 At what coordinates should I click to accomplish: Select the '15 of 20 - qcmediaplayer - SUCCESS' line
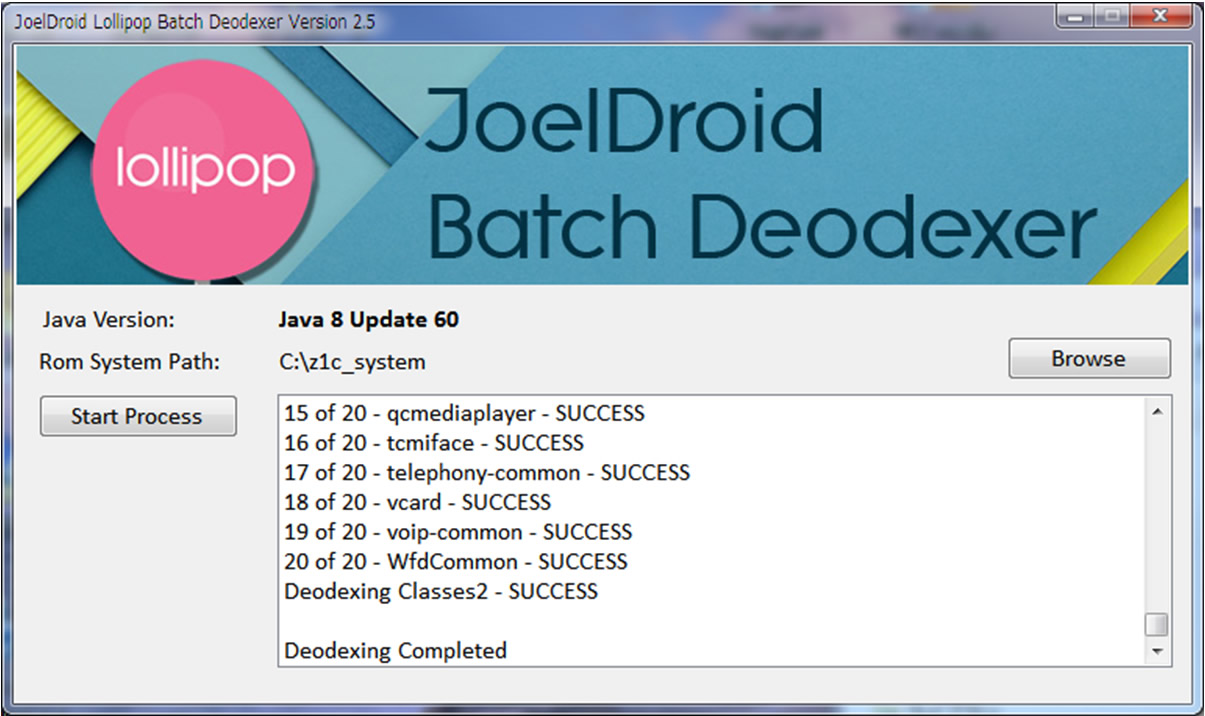[x=464, y=412]
